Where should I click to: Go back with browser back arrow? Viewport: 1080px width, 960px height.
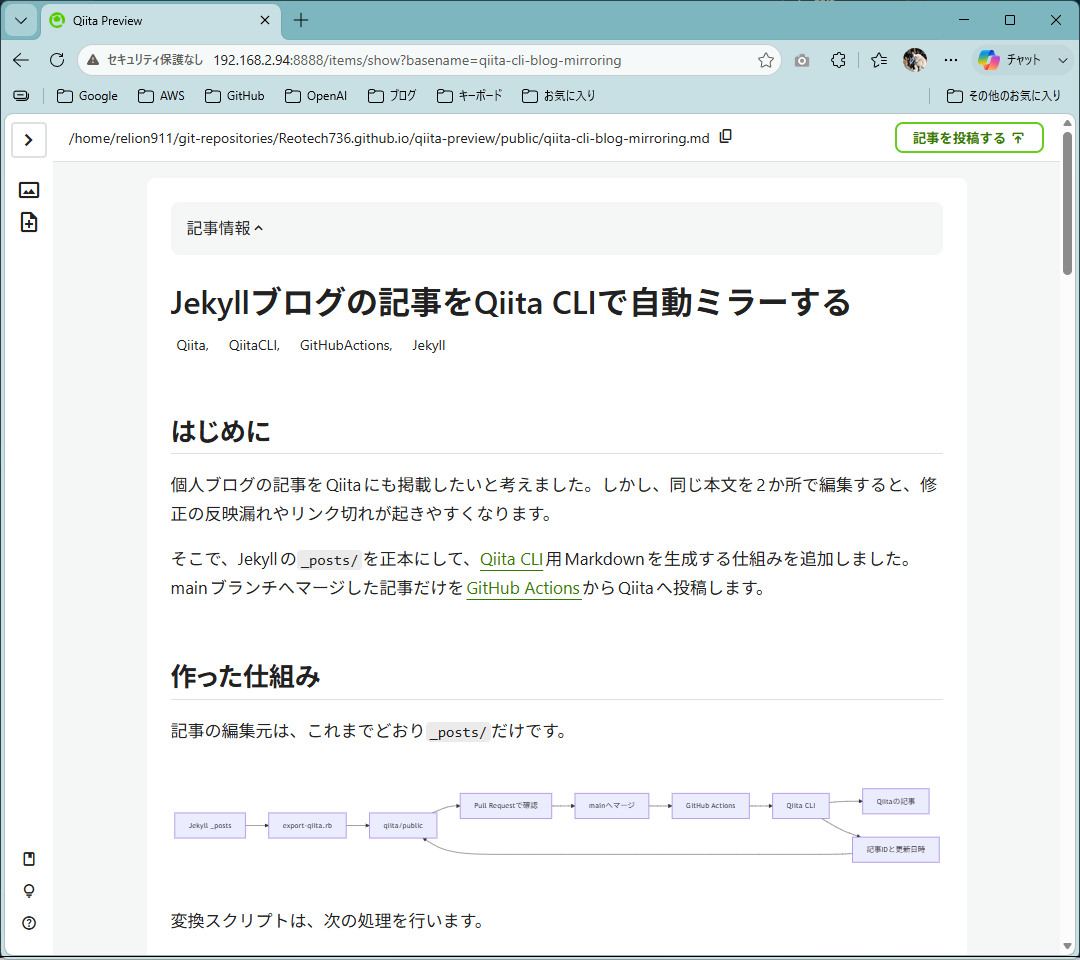pyautogui.click(x=21, y=60)
